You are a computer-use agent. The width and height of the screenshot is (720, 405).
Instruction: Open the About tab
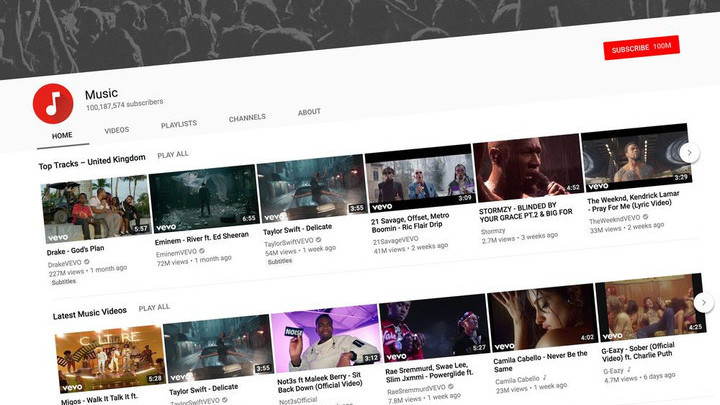tap(309, 112)
